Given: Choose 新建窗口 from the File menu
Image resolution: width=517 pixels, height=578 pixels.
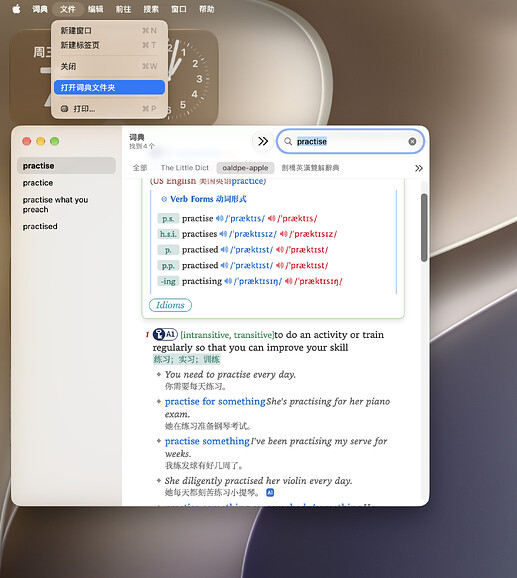Looking at the screenshot, I should click(x=109, y=31).
